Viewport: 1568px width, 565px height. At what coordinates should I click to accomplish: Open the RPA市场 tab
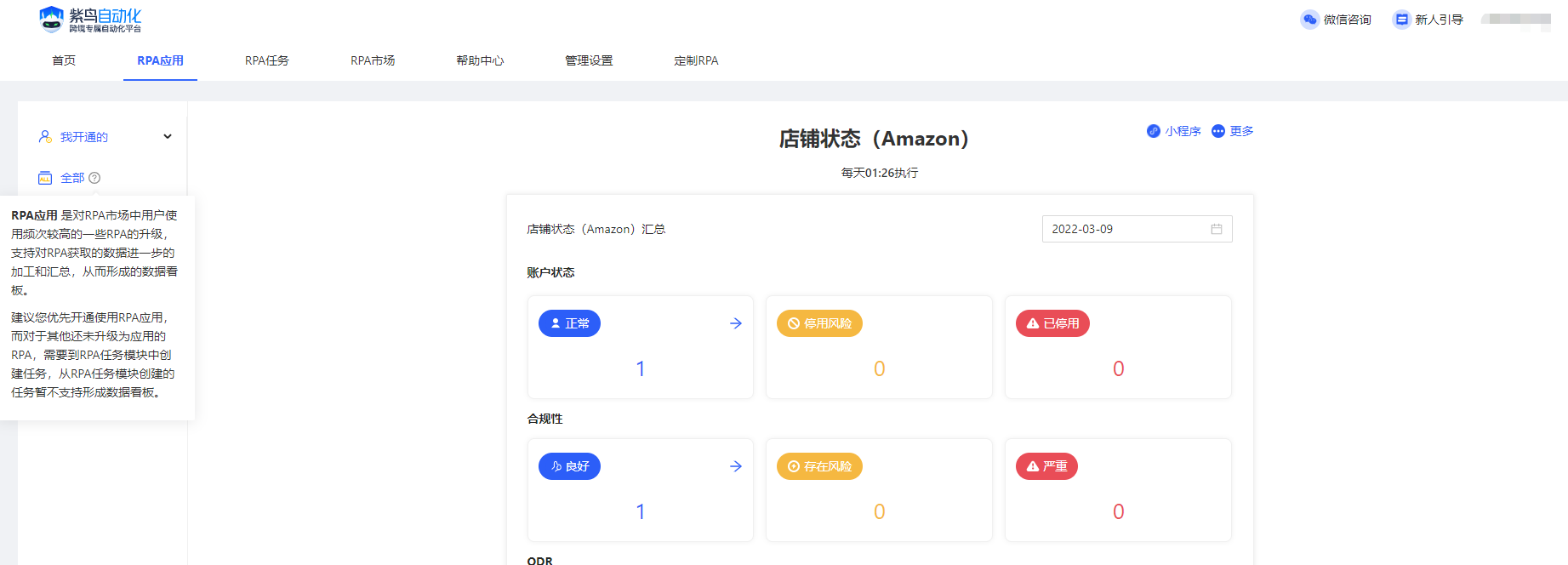(373, 60)
